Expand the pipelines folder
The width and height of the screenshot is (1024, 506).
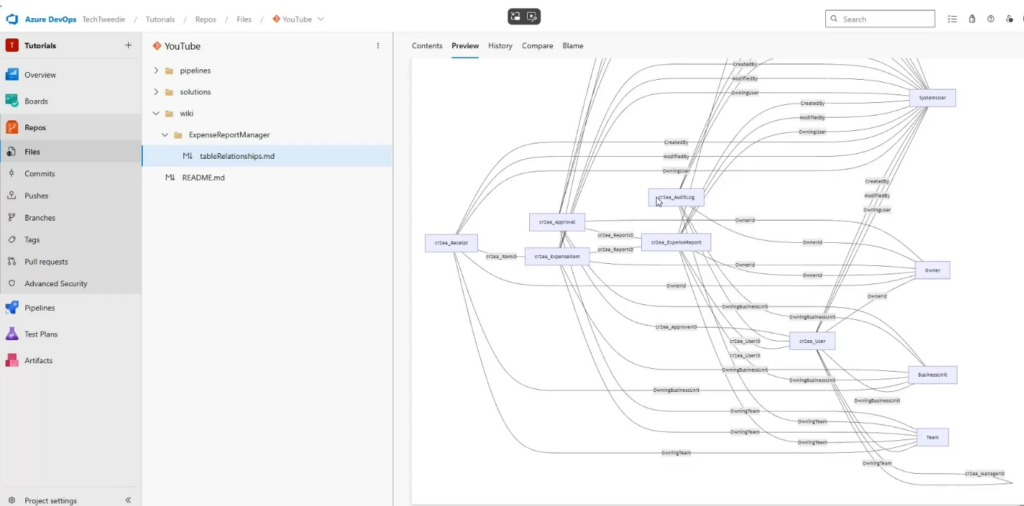(x=156, y=71)
